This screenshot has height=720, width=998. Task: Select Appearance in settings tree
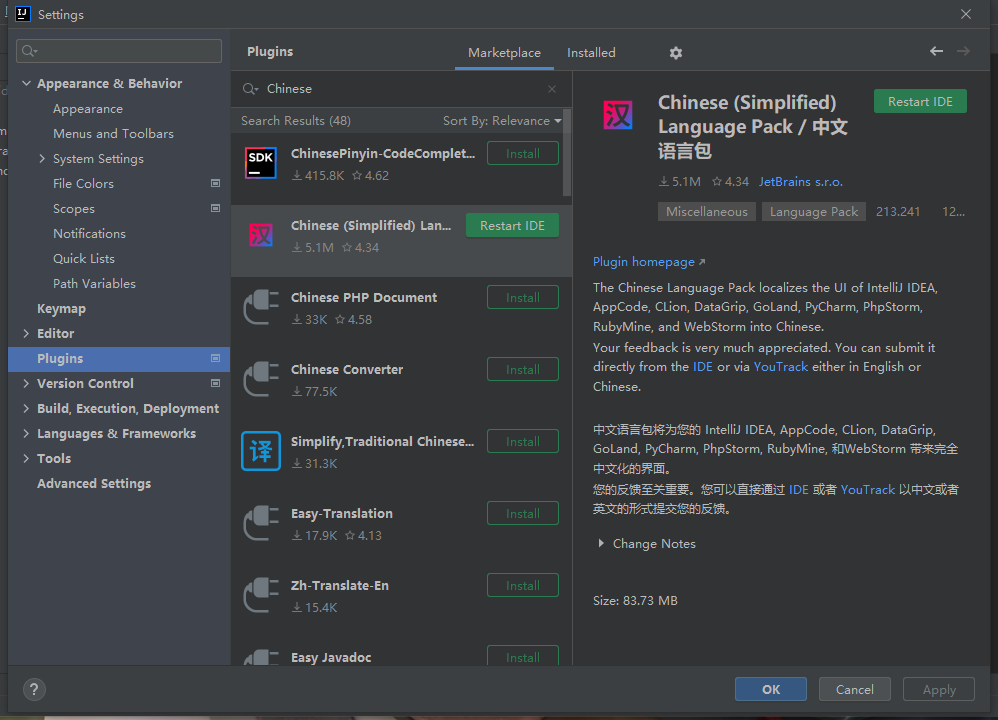coord(88,109)
